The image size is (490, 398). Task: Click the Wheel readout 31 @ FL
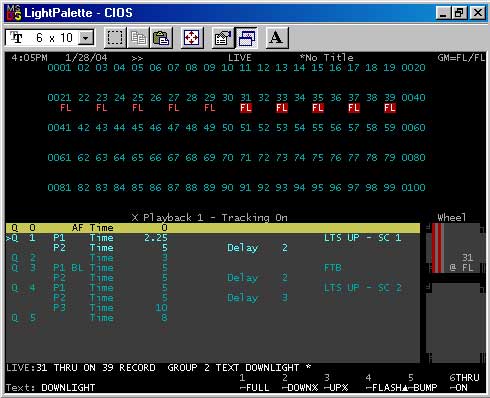pyautogui.click(x=461, y=263)
